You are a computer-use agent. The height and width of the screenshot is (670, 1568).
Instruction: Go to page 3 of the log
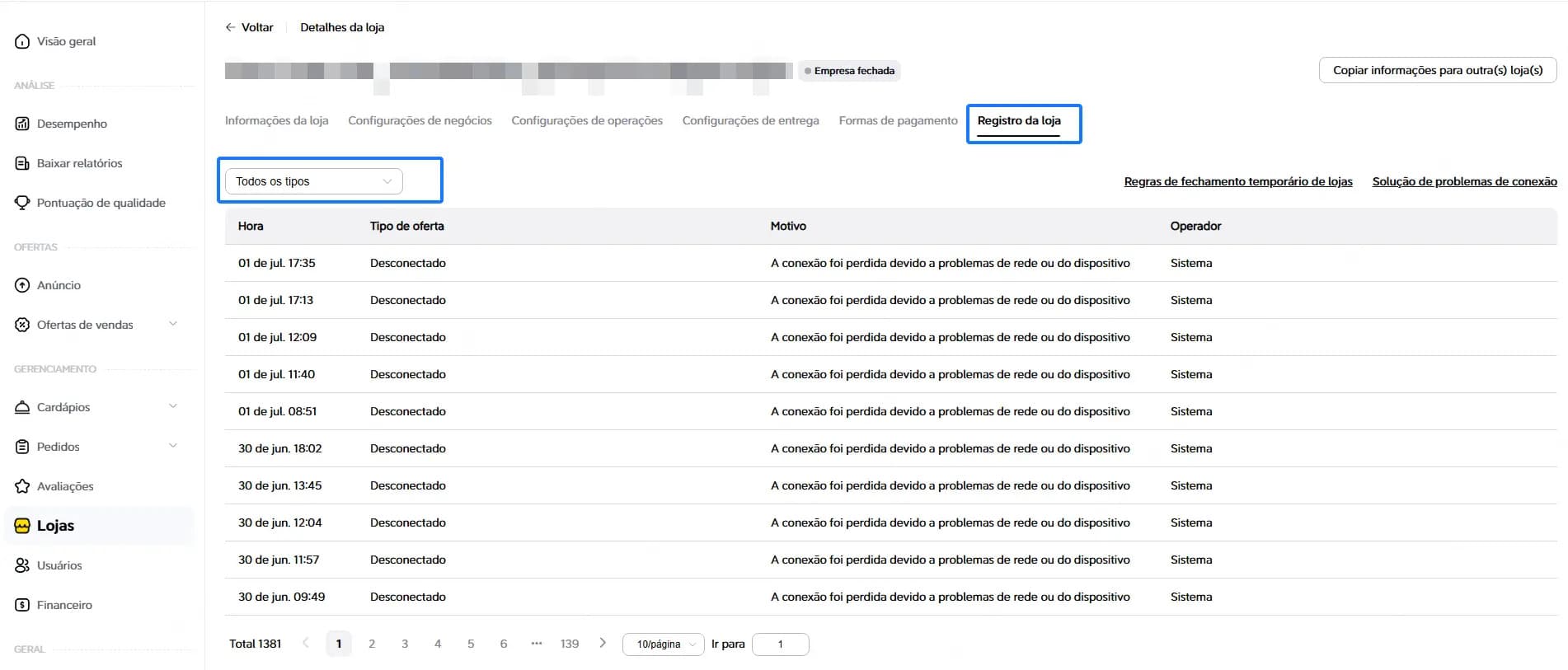pos(405,644)
